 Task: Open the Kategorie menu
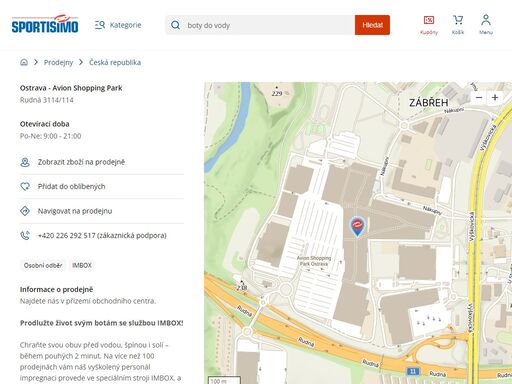tap(118, 25)
